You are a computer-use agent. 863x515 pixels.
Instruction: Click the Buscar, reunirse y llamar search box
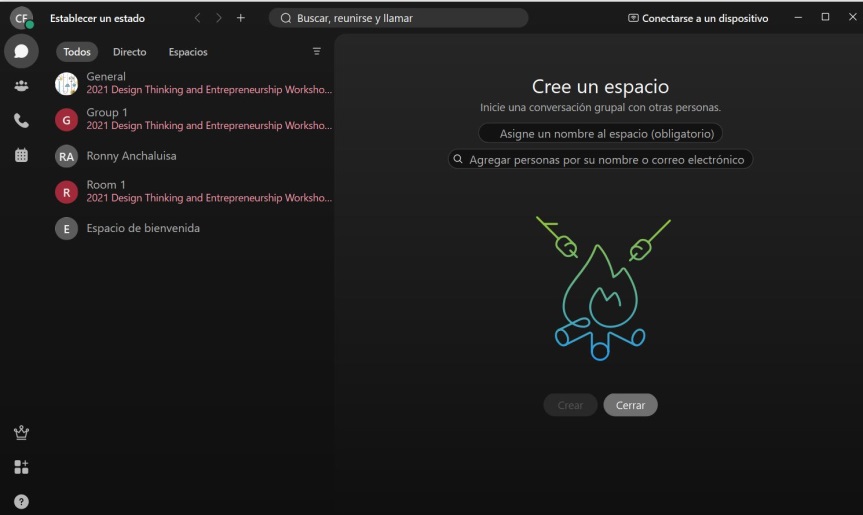click(398, 18)
